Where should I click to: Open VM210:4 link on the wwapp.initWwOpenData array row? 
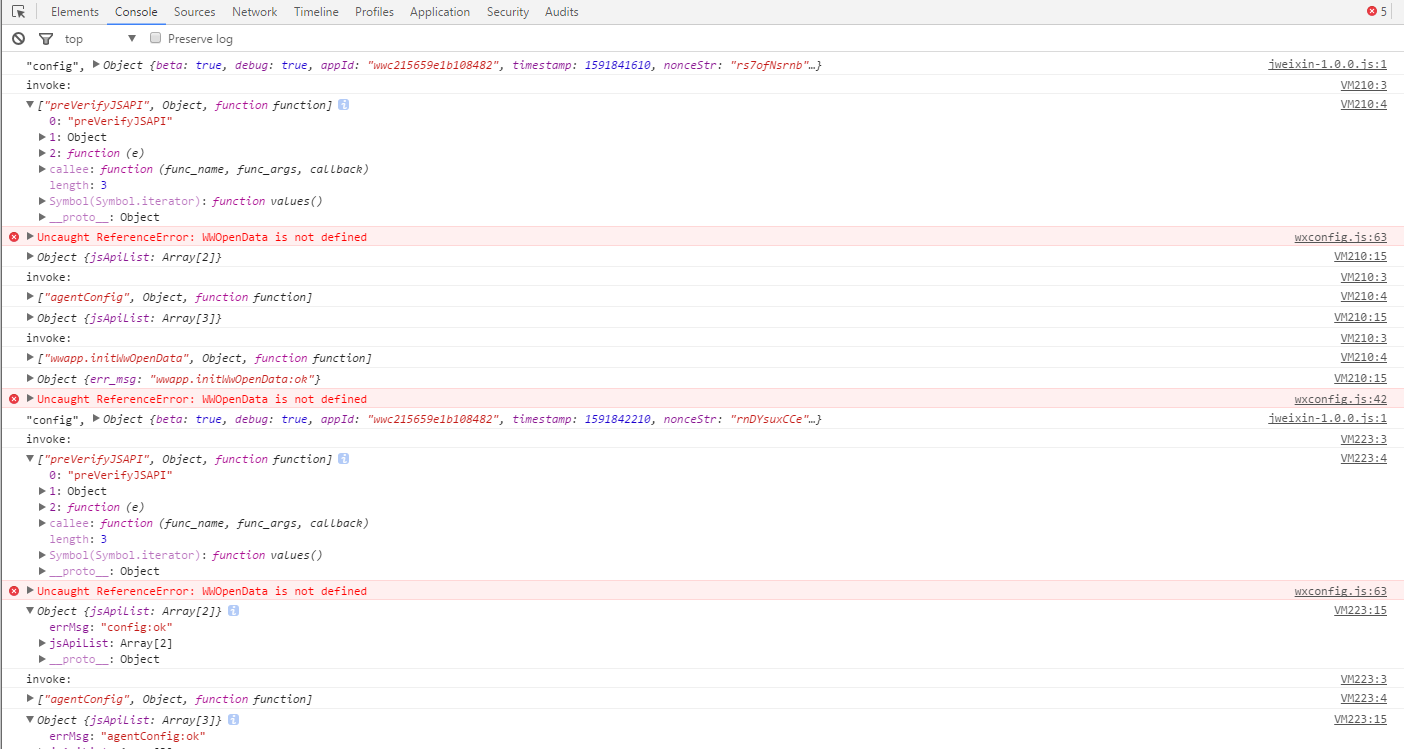[1364, 358]
